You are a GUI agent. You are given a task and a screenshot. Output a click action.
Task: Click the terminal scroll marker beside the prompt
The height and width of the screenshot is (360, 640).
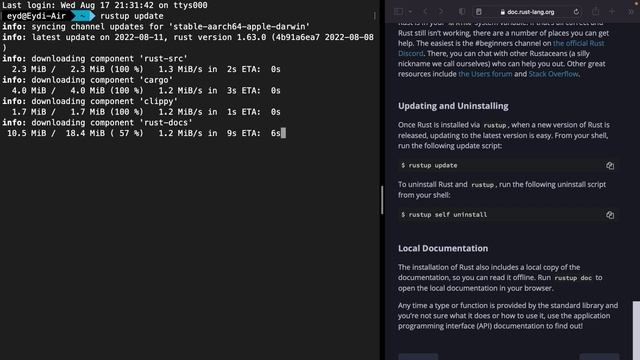(x=375, y=16)
